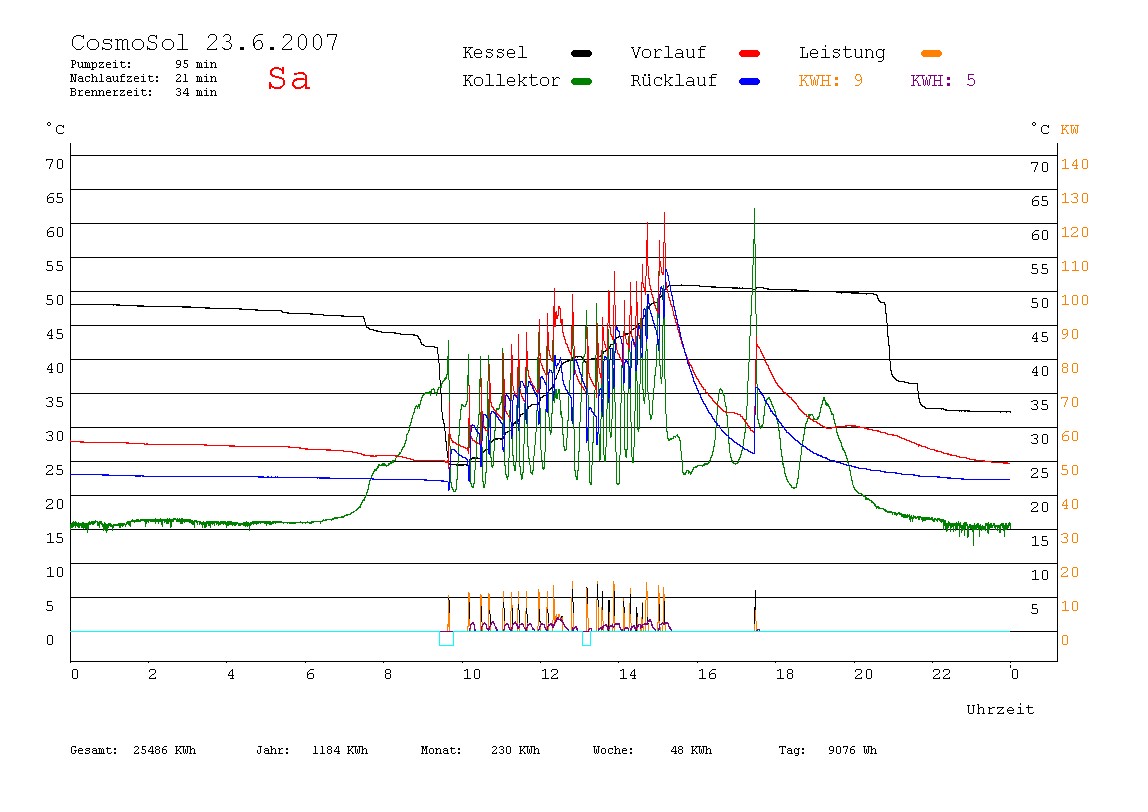Click hour '6' on the time axis

(x=310, y=674)
